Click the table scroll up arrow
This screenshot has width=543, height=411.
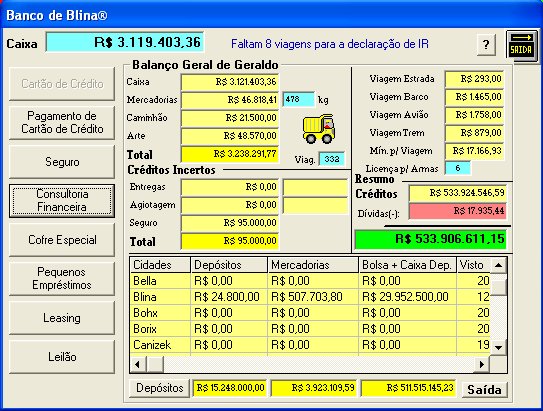click(x=499, y=265)
